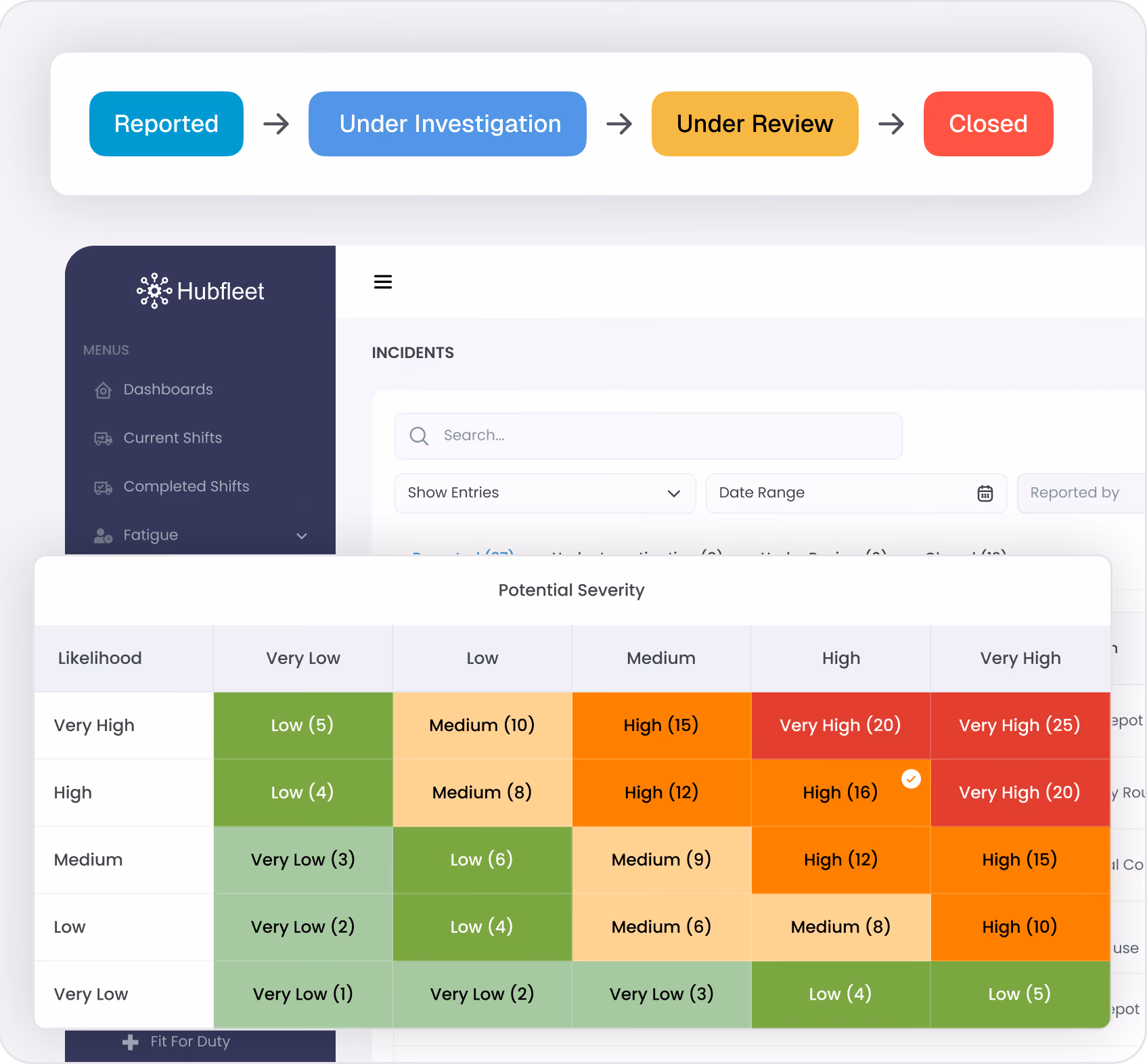Select Low (5) in the Very Low row

tap(1020, 994)
